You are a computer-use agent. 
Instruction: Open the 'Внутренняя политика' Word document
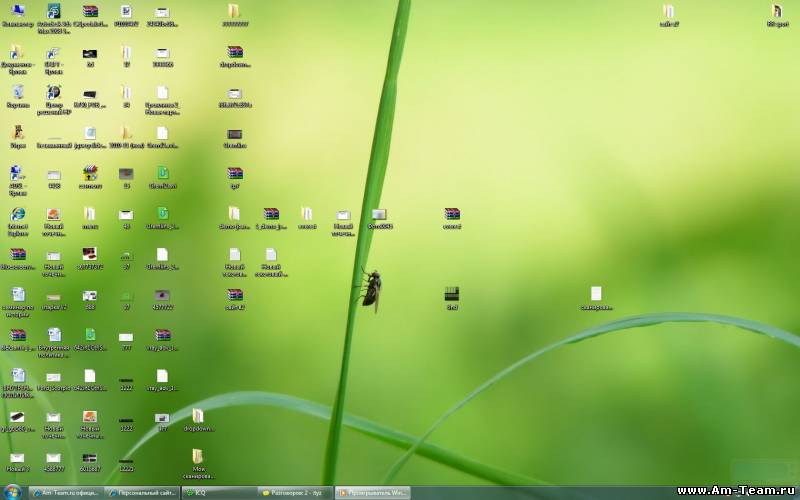pos(54,342)
